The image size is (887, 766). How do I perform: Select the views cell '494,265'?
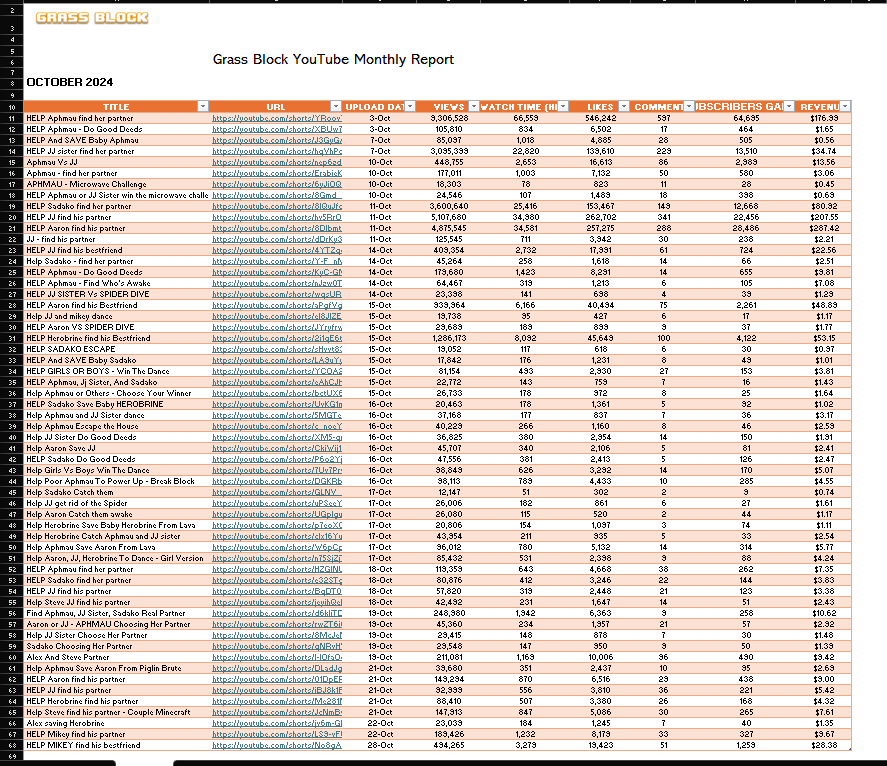pyautogui.click(x=449, y=745)
